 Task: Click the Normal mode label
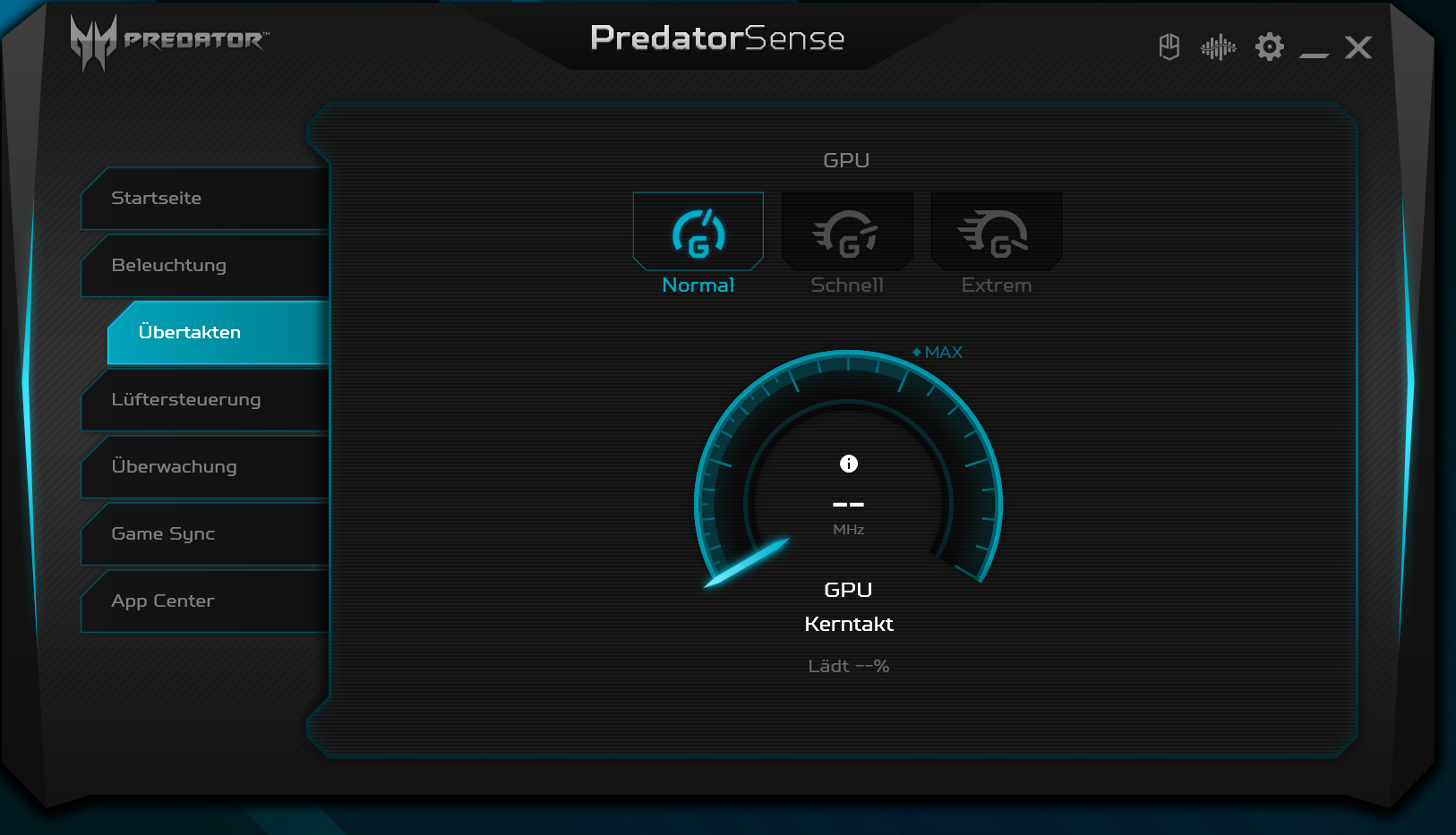click(x=698, y=285)
